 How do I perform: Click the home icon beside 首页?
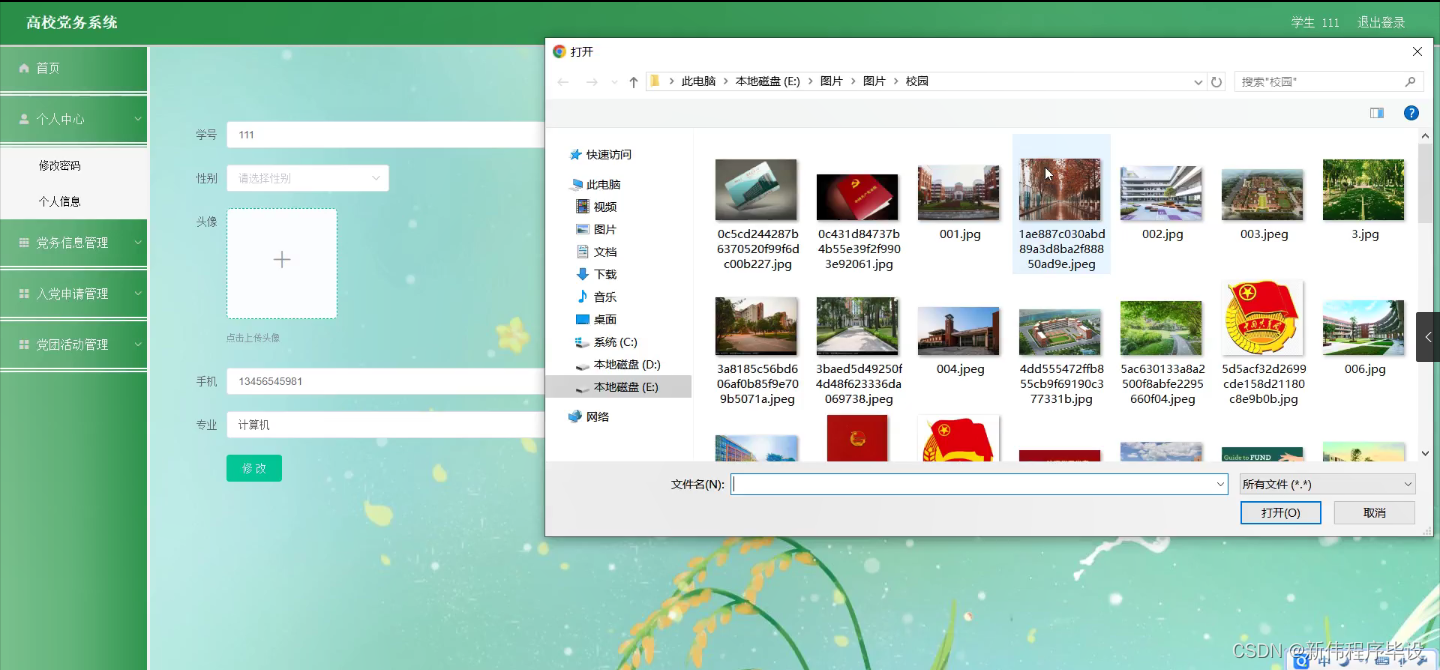(x=24, y=68)
